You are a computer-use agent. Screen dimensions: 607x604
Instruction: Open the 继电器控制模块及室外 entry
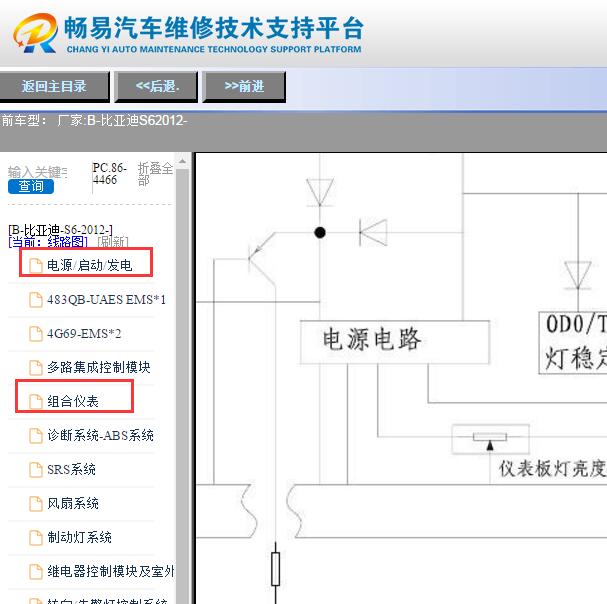coord(111,571)
